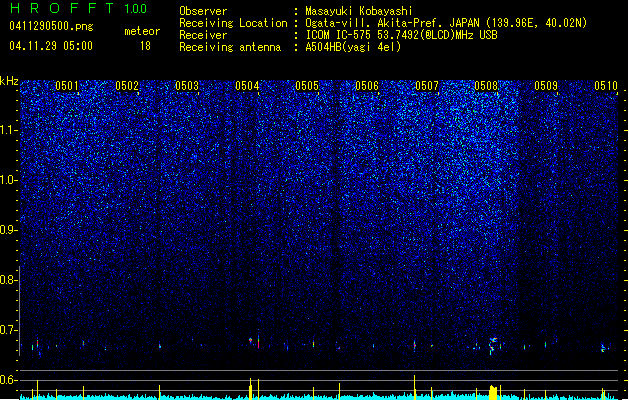Click the 0510 time marker

point(606,86)
